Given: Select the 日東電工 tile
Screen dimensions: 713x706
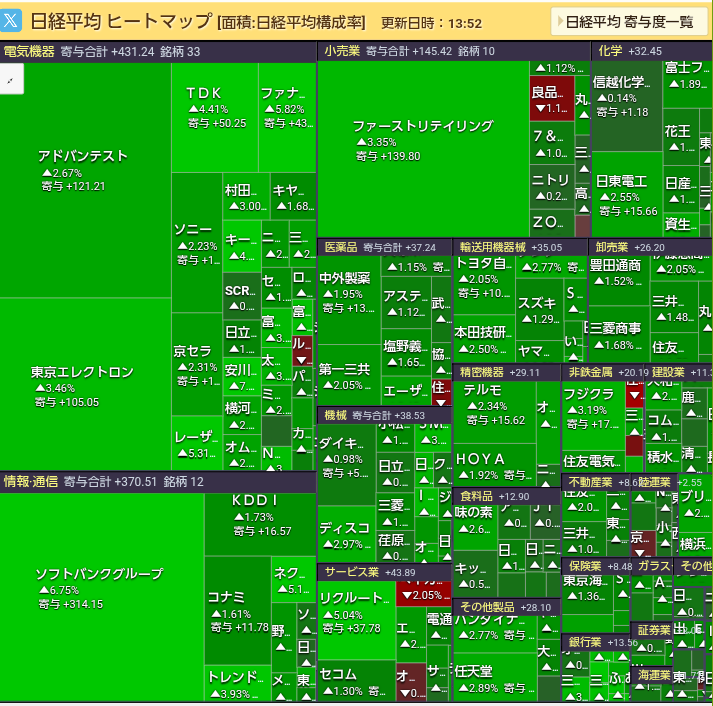Looking at the screenshot, I should 626,194.
